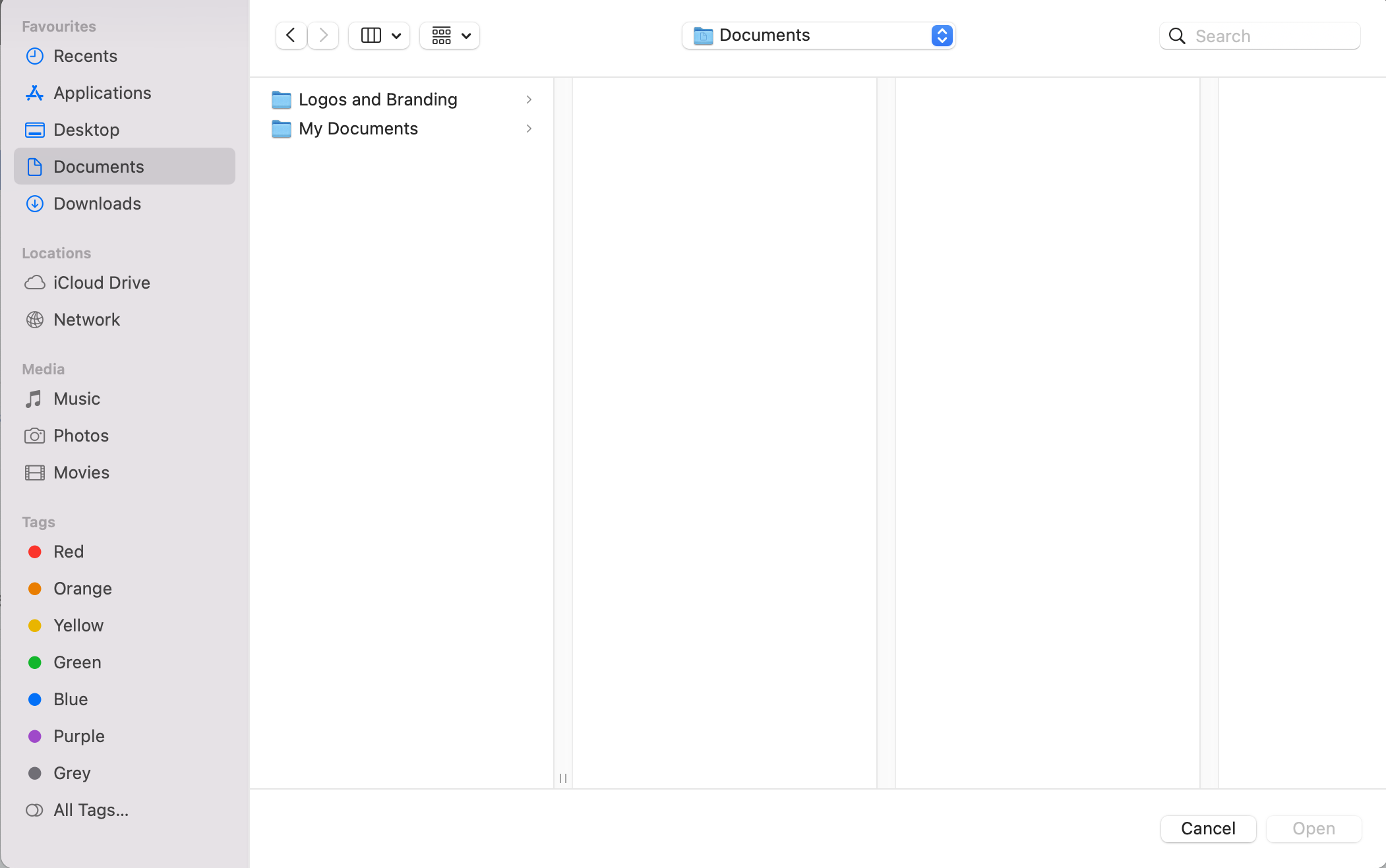This screenshot has width=1386, height=868.
Task: Open Recents in the sidebar
Action: (x=85, y=56)
